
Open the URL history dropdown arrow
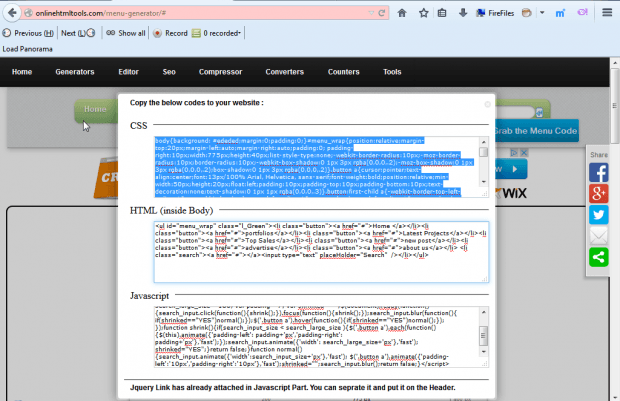[x=371, y=13]
